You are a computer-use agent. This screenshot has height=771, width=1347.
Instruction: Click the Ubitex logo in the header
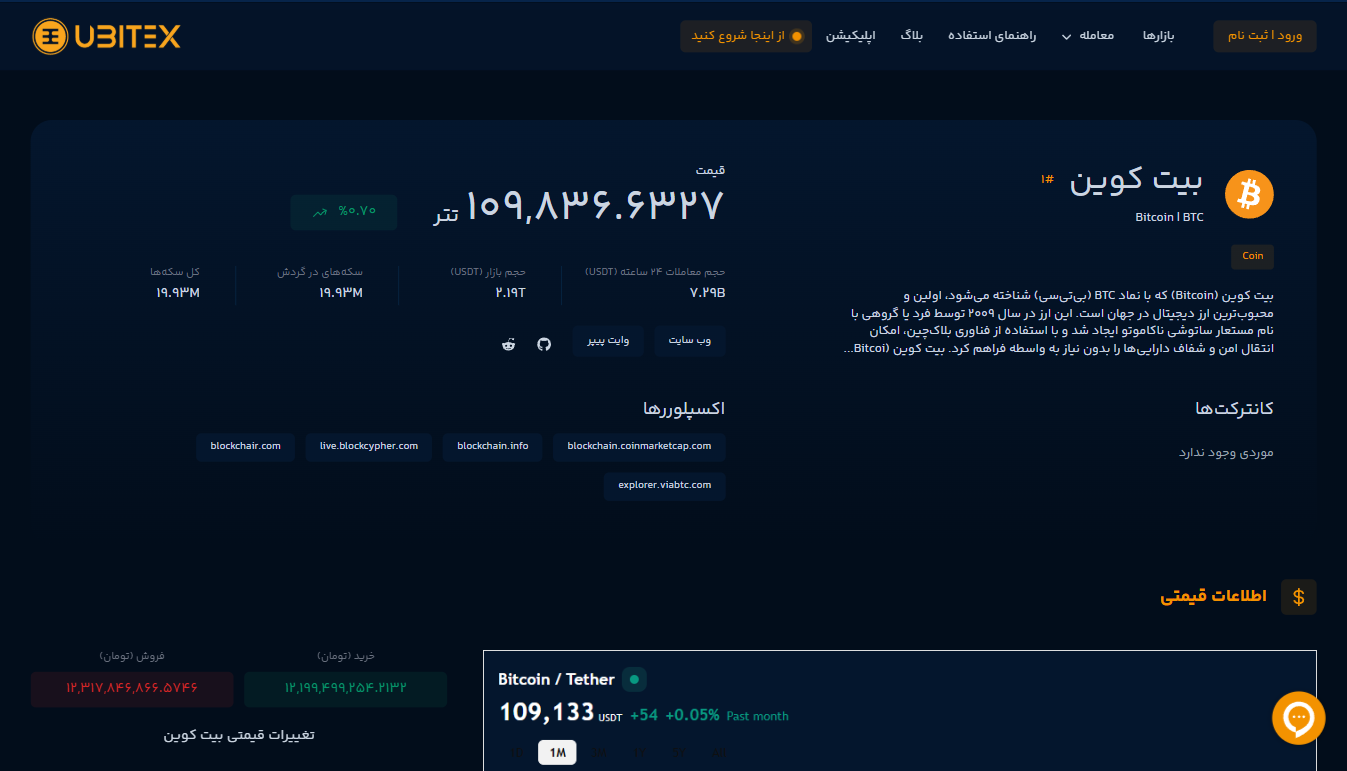106,37
